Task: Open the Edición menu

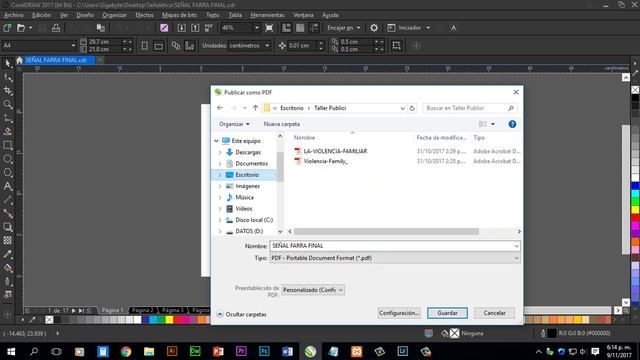Action: (x=42, y=15)
